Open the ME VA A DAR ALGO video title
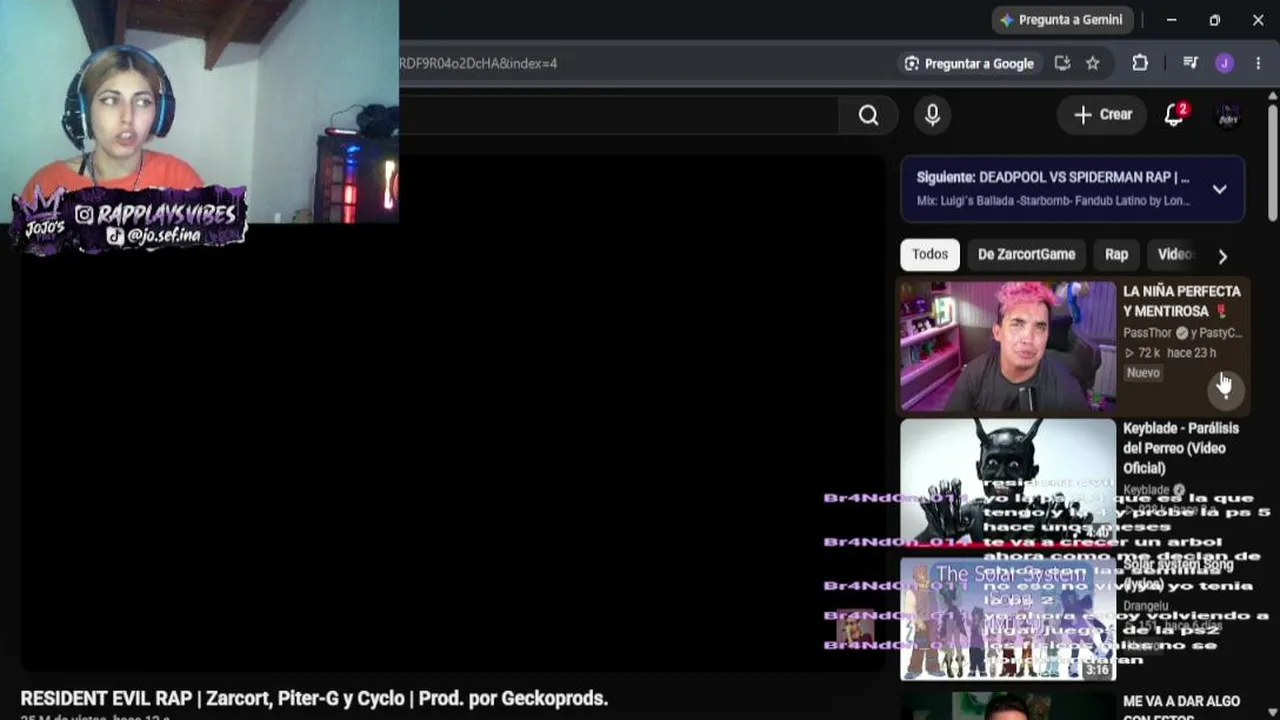The image size is (1280, 720). pyautogui.click(x=1182, y=708)
